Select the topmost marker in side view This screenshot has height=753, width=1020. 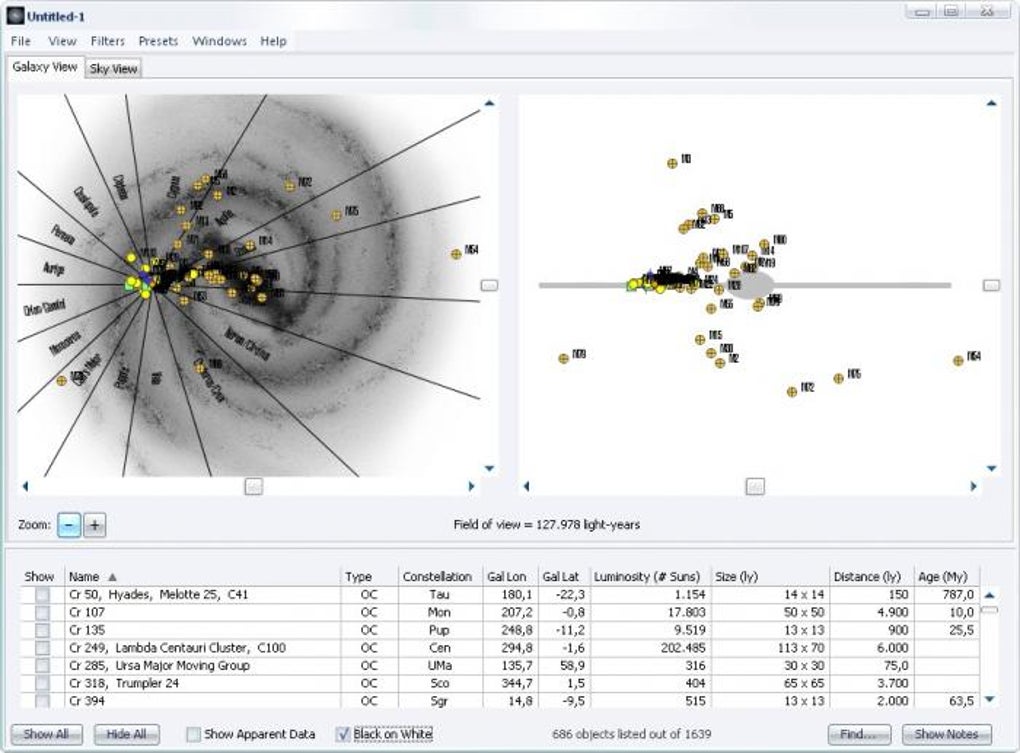click(673, 163)
